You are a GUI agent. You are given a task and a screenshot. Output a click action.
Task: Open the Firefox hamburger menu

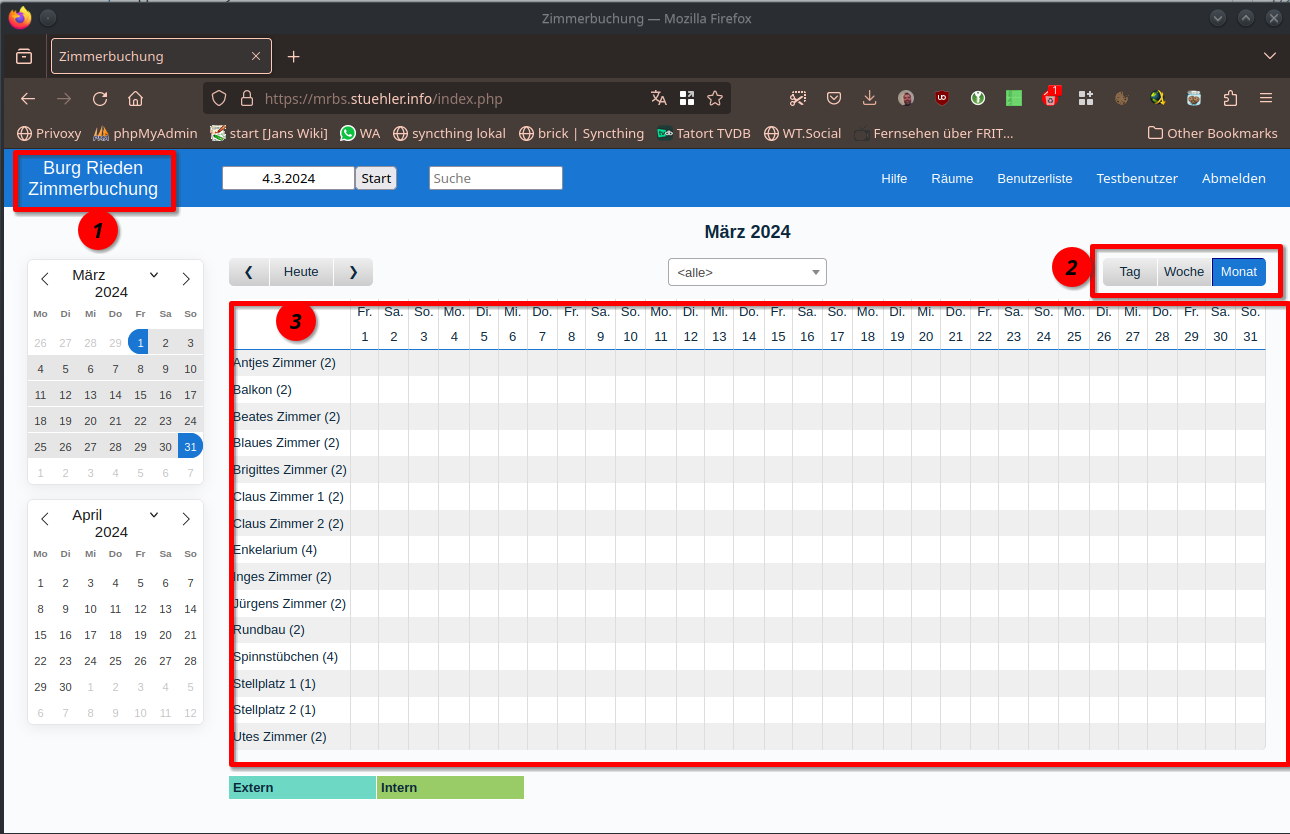coord(1266,98)
